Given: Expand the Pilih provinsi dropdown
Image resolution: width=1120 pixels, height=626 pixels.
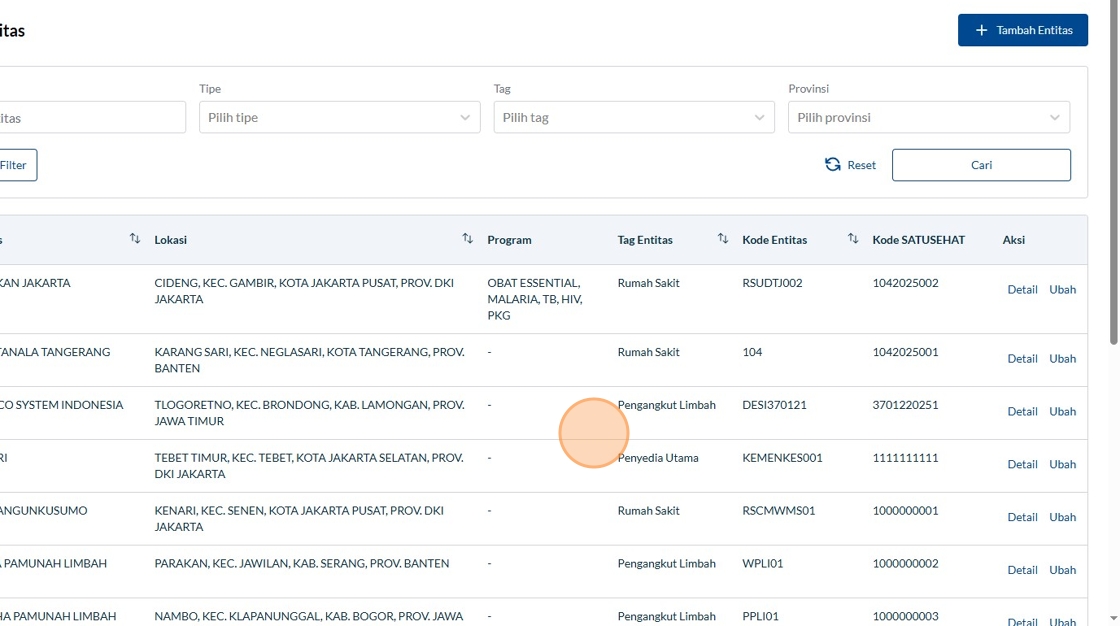Looking at the screenshot, I should pos(928,117).
